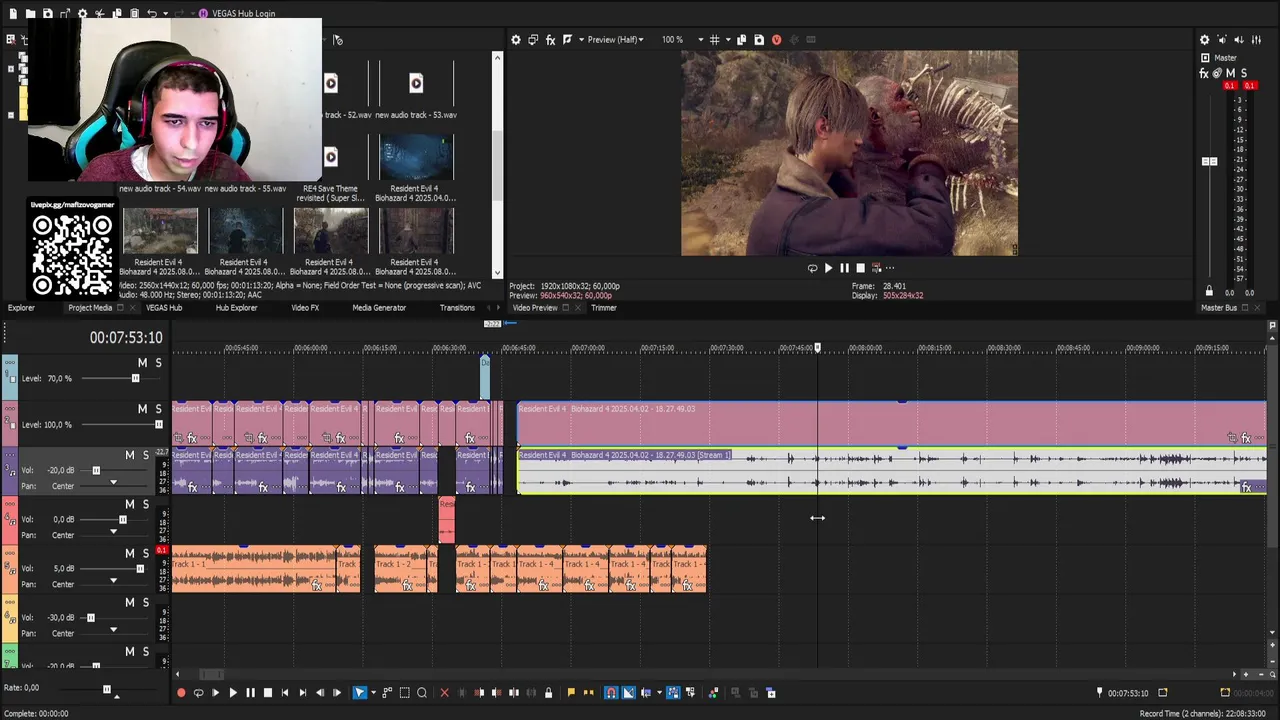Open the Hub Explorer tab
Viewport: 1280px width, 720px height.
coord(236,308)
